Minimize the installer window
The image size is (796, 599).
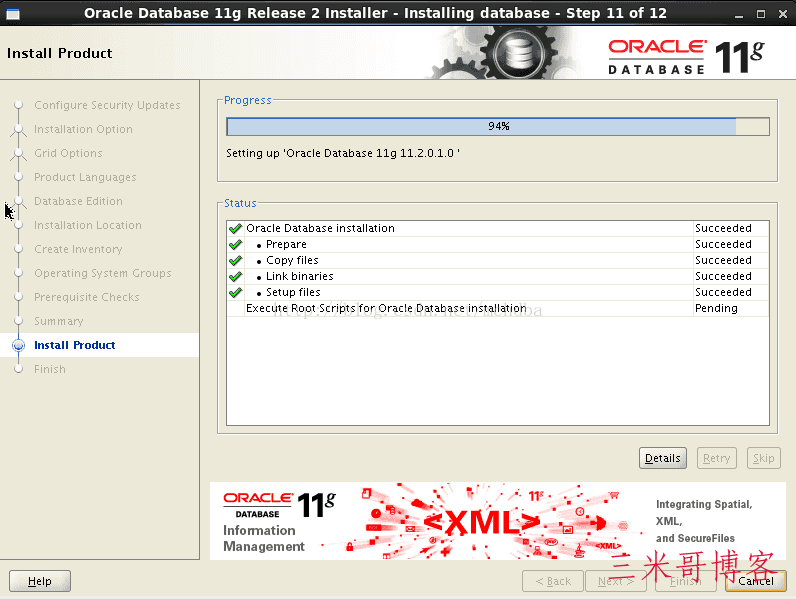pos(739,14)
